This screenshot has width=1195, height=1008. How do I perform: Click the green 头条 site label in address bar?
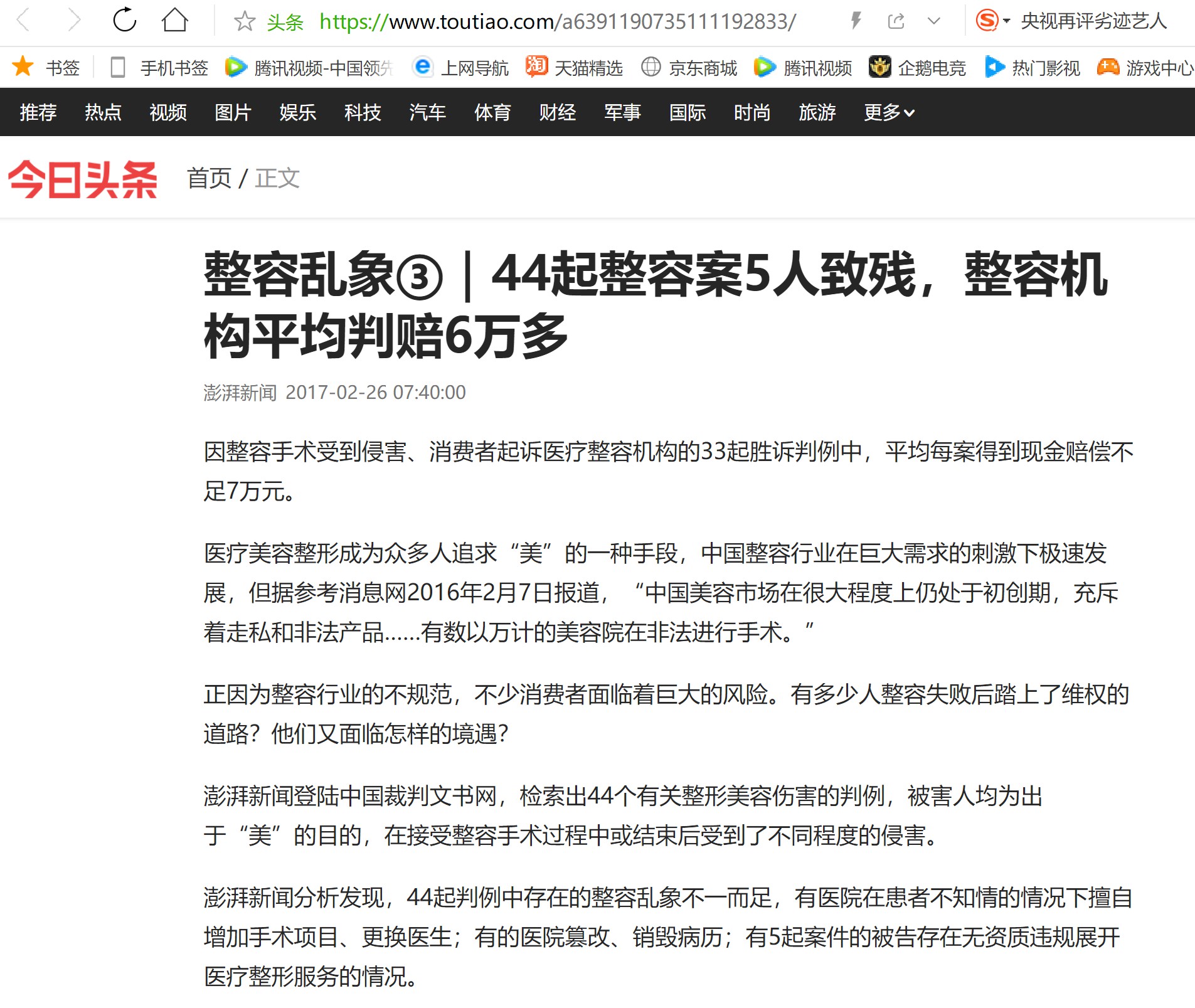pos(285,22)
